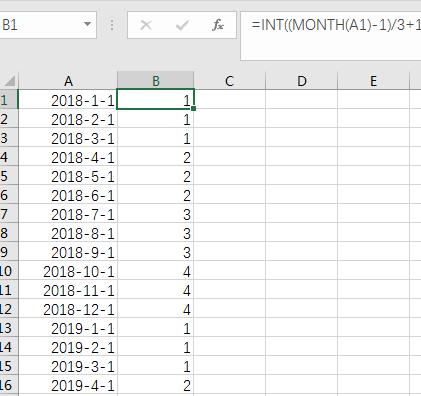Click cell containing 2018-12-1
Image resolution: width=421 pixels, height=396 pixels.
[68, 309]
